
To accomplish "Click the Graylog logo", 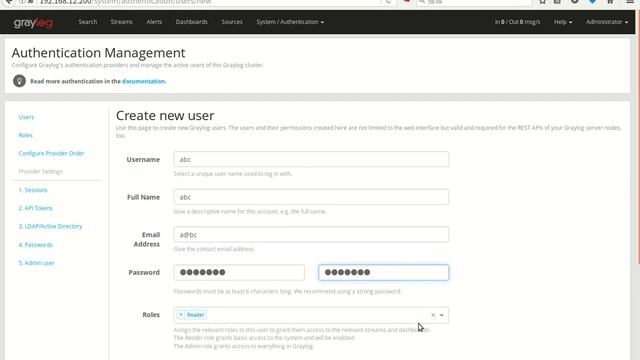I will (33, 22).
